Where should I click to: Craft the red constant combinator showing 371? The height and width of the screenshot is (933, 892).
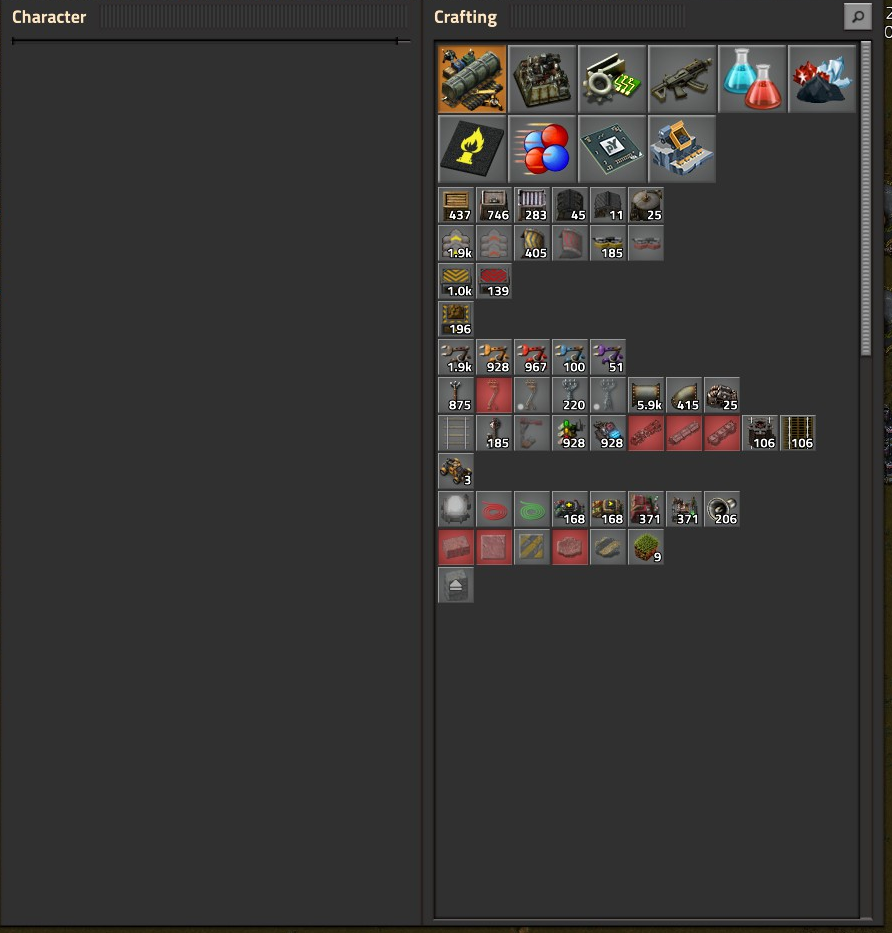tap(646, 509)
